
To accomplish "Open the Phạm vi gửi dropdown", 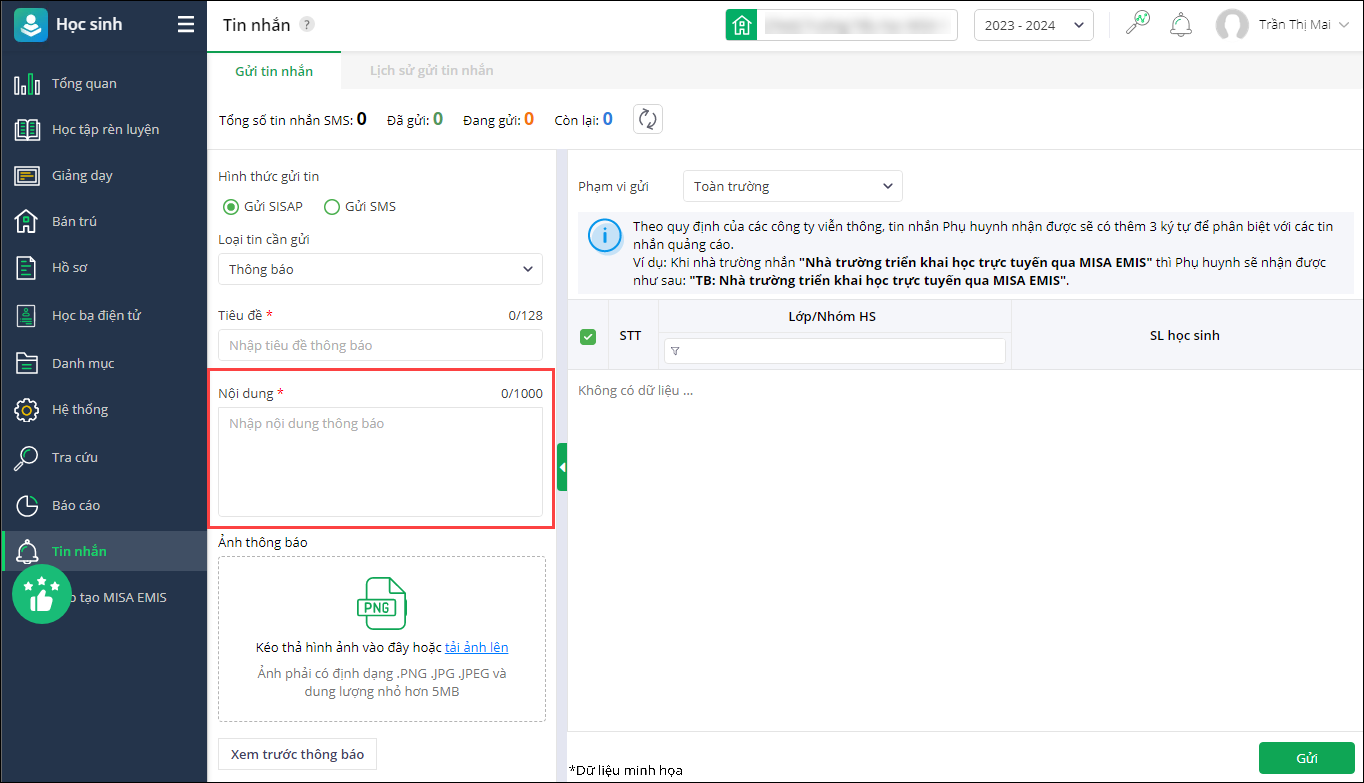I will [x=793, y=186].
